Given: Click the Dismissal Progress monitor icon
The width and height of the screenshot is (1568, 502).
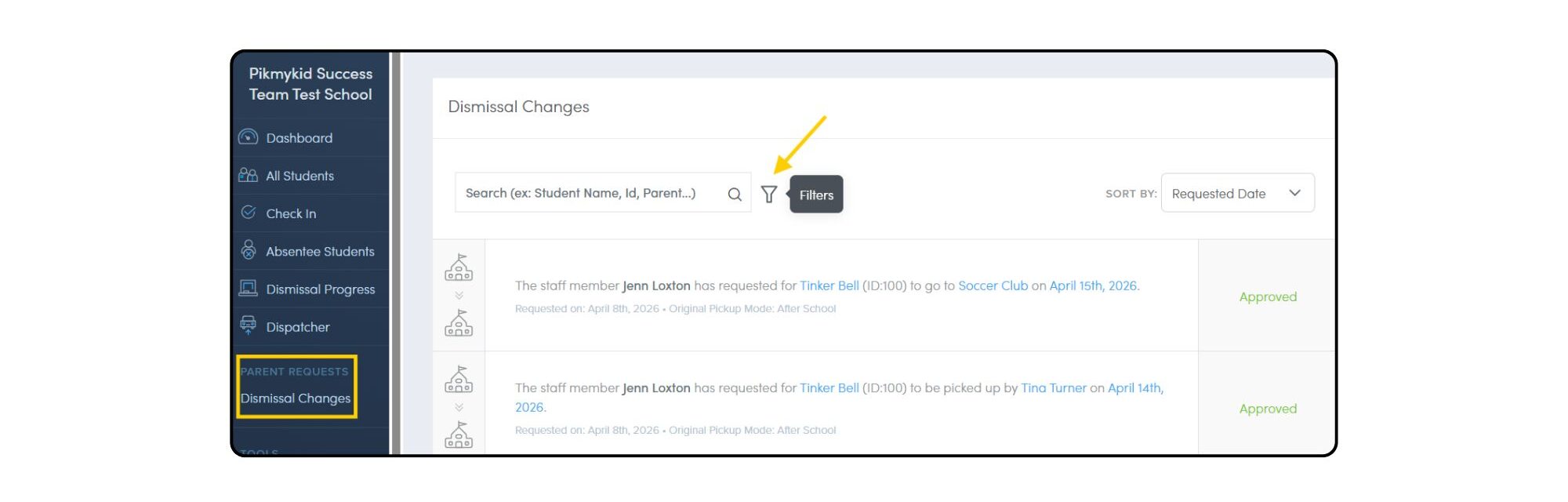Looking at the screenshot, I should coord(248,288).
